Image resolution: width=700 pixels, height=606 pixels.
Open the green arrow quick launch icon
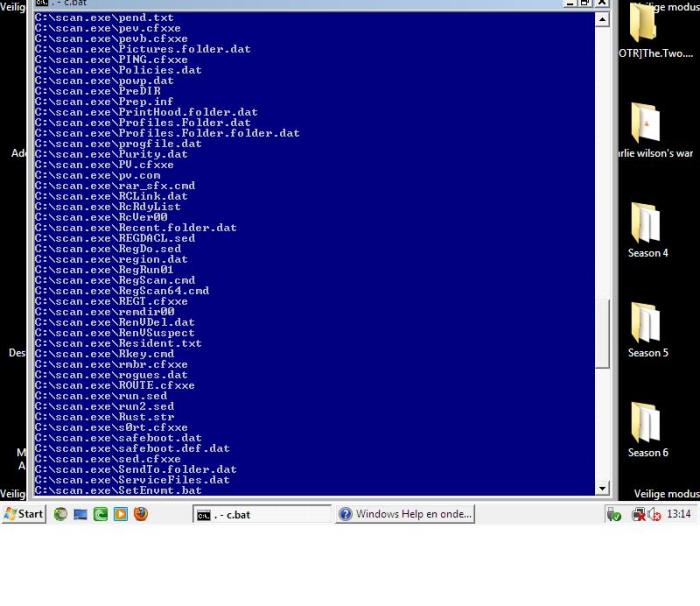coord(100,514)
